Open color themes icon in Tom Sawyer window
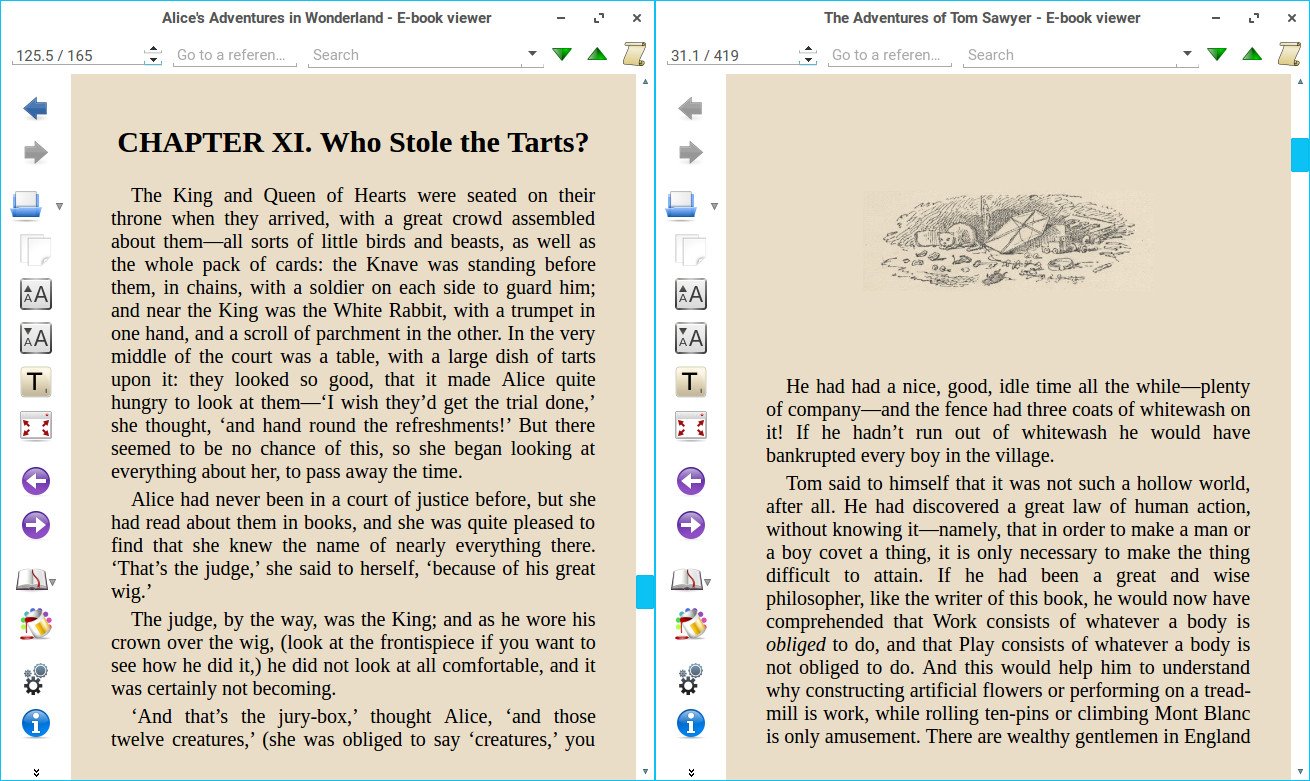This screenshot has height=781, width=1310. pos(691,624)
